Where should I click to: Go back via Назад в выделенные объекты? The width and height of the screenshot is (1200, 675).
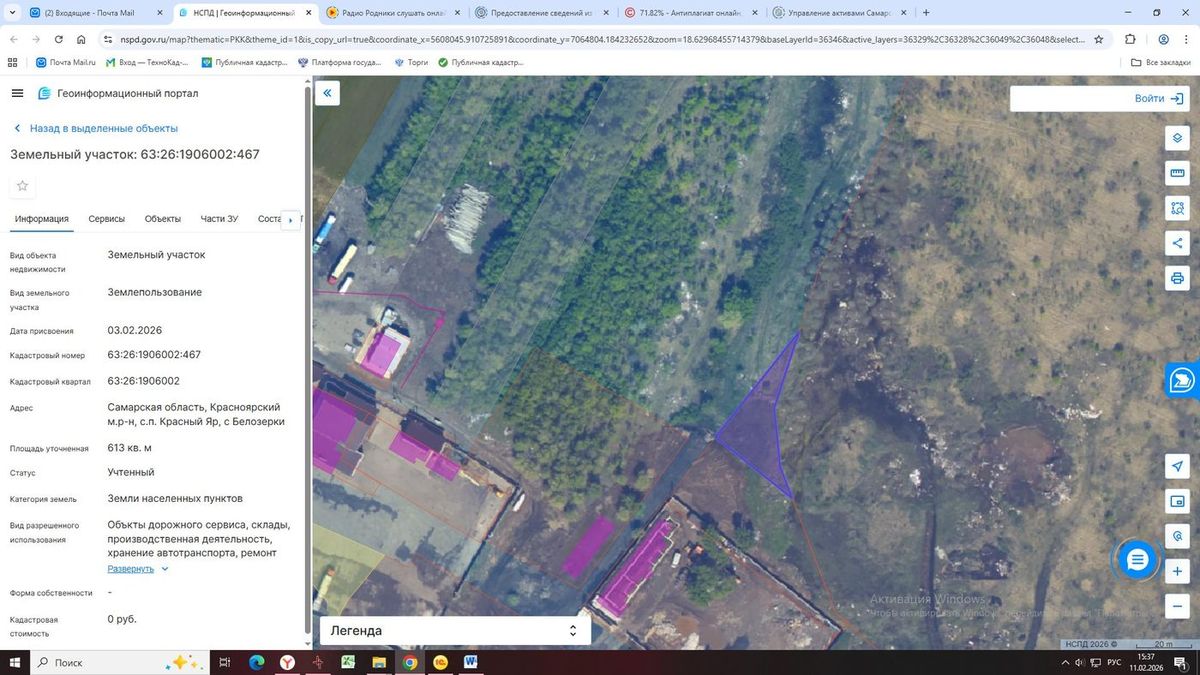click(95, 128)
